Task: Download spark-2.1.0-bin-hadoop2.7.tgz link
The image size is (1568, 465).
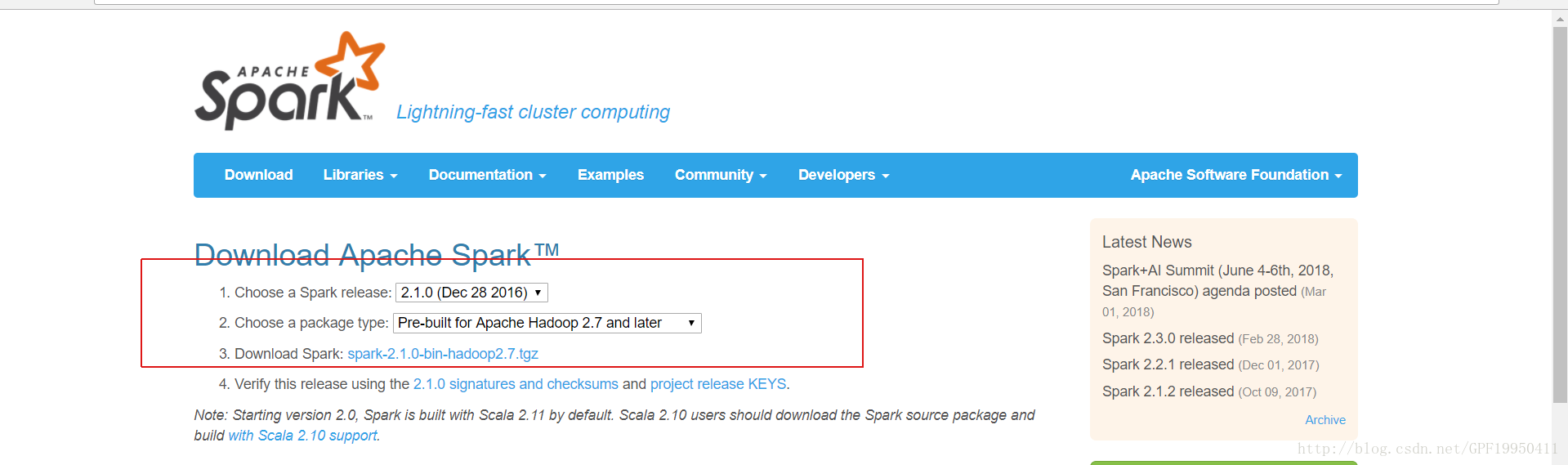Action: click(443, 354)
